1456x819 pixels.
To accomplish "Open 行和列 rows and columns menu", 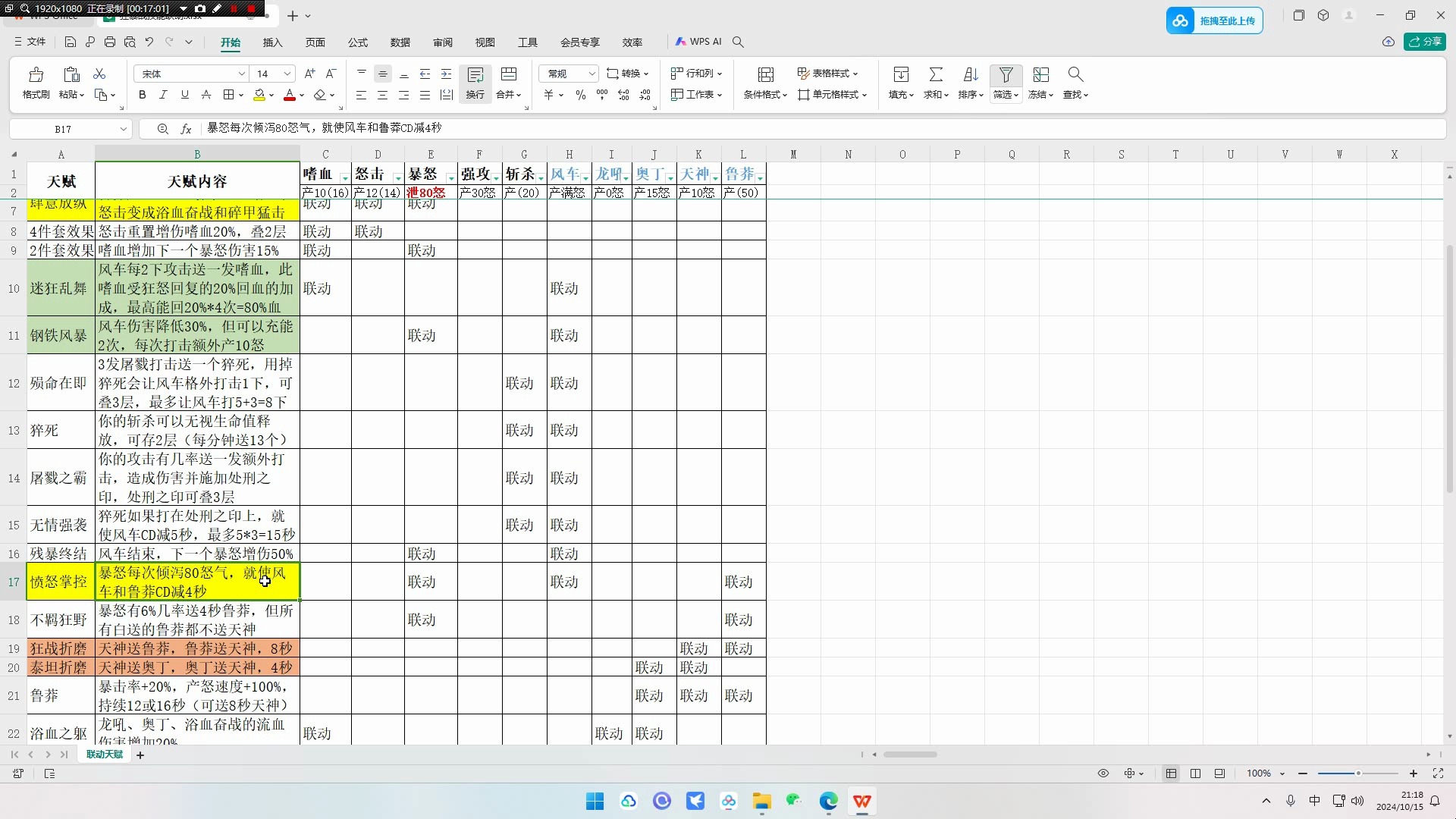I will click(696, 74).
